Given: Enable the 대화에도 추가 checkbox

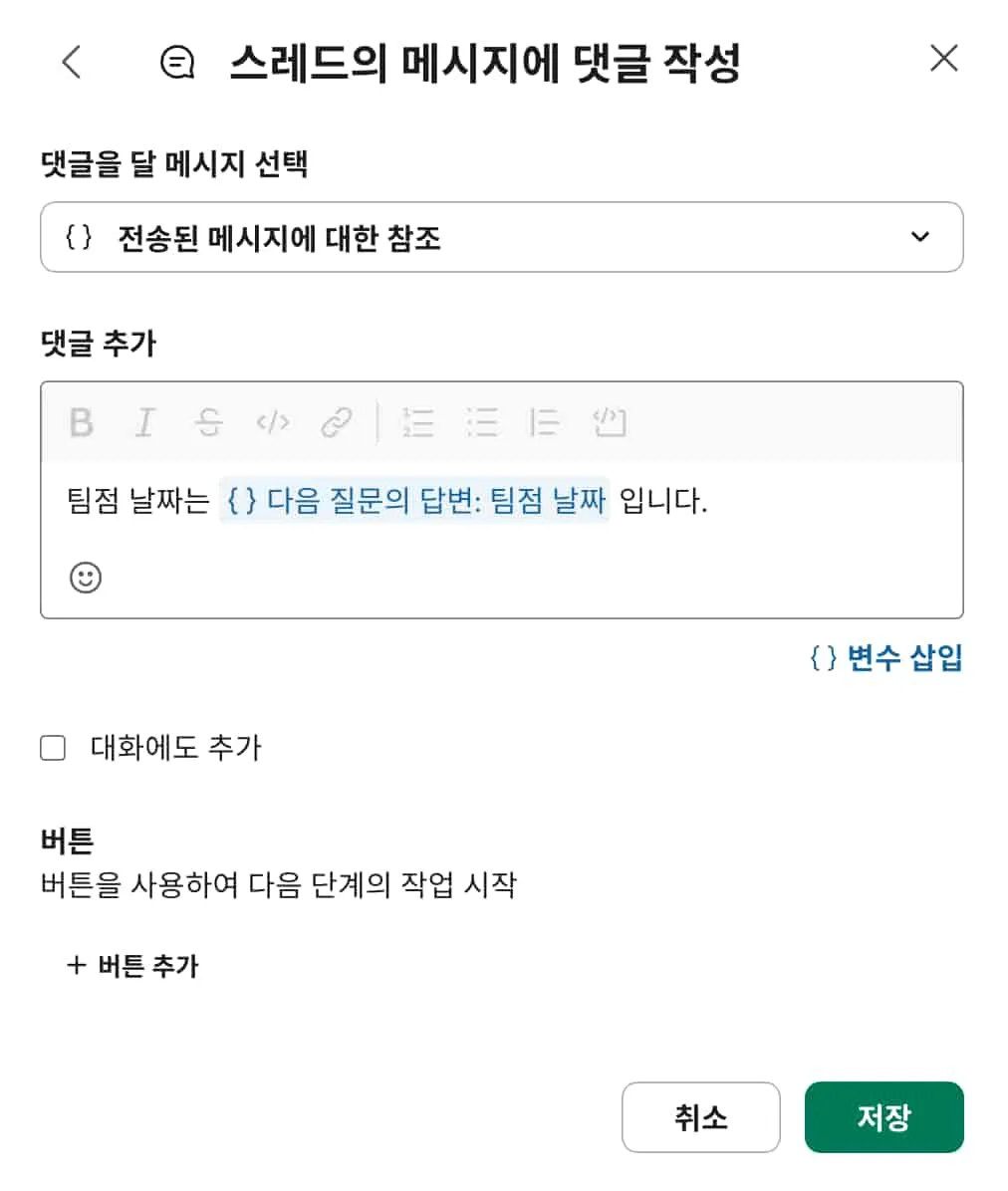Looking at the screenshot, I should coord(52,747).
